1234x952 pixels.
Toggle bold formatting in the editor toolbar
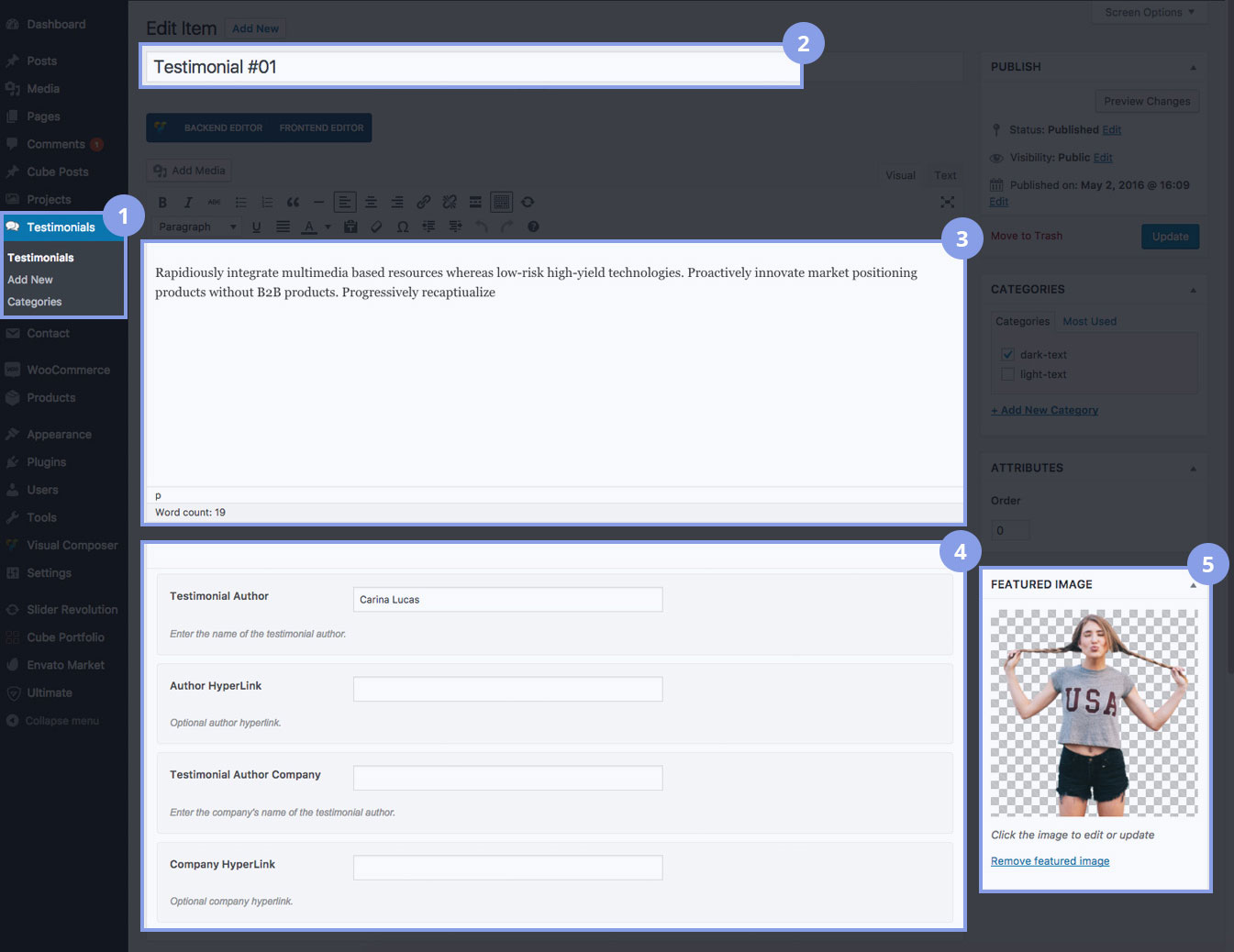coord(162,203)
